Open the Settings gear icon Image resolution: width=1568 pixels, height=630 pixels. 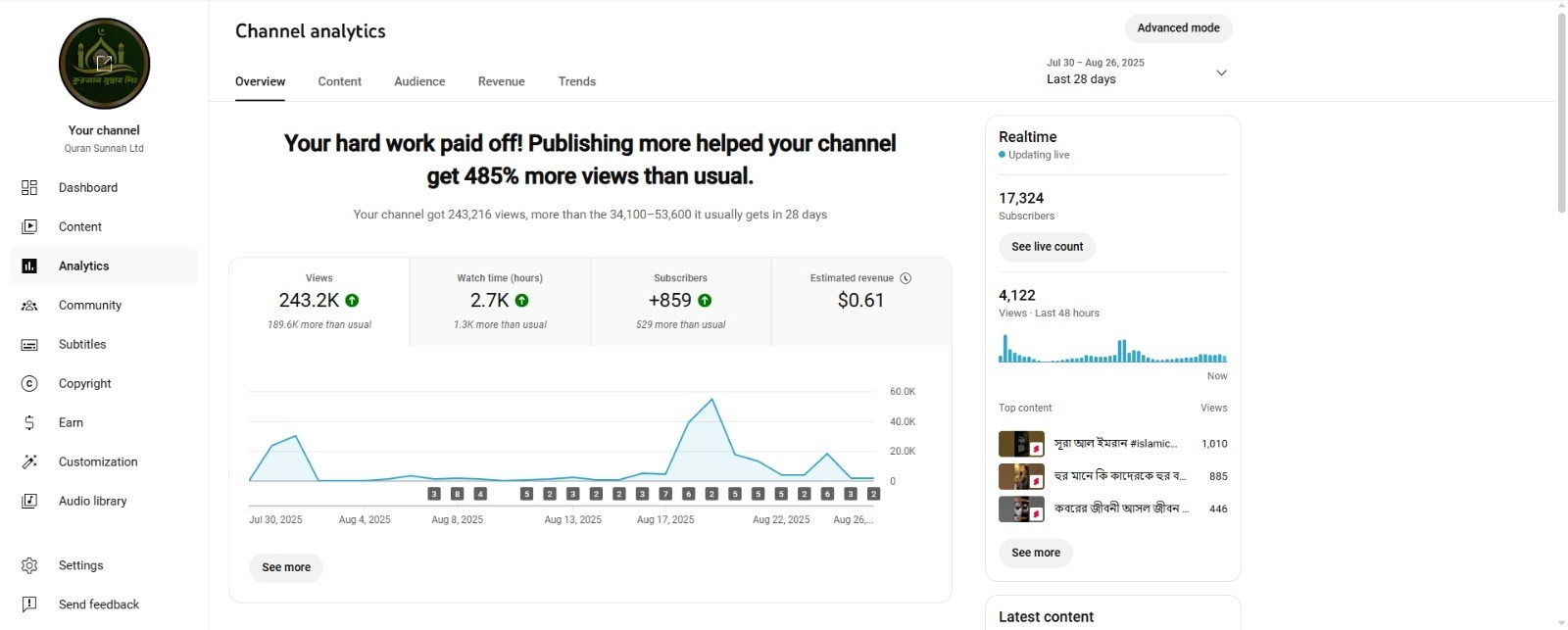29,565
